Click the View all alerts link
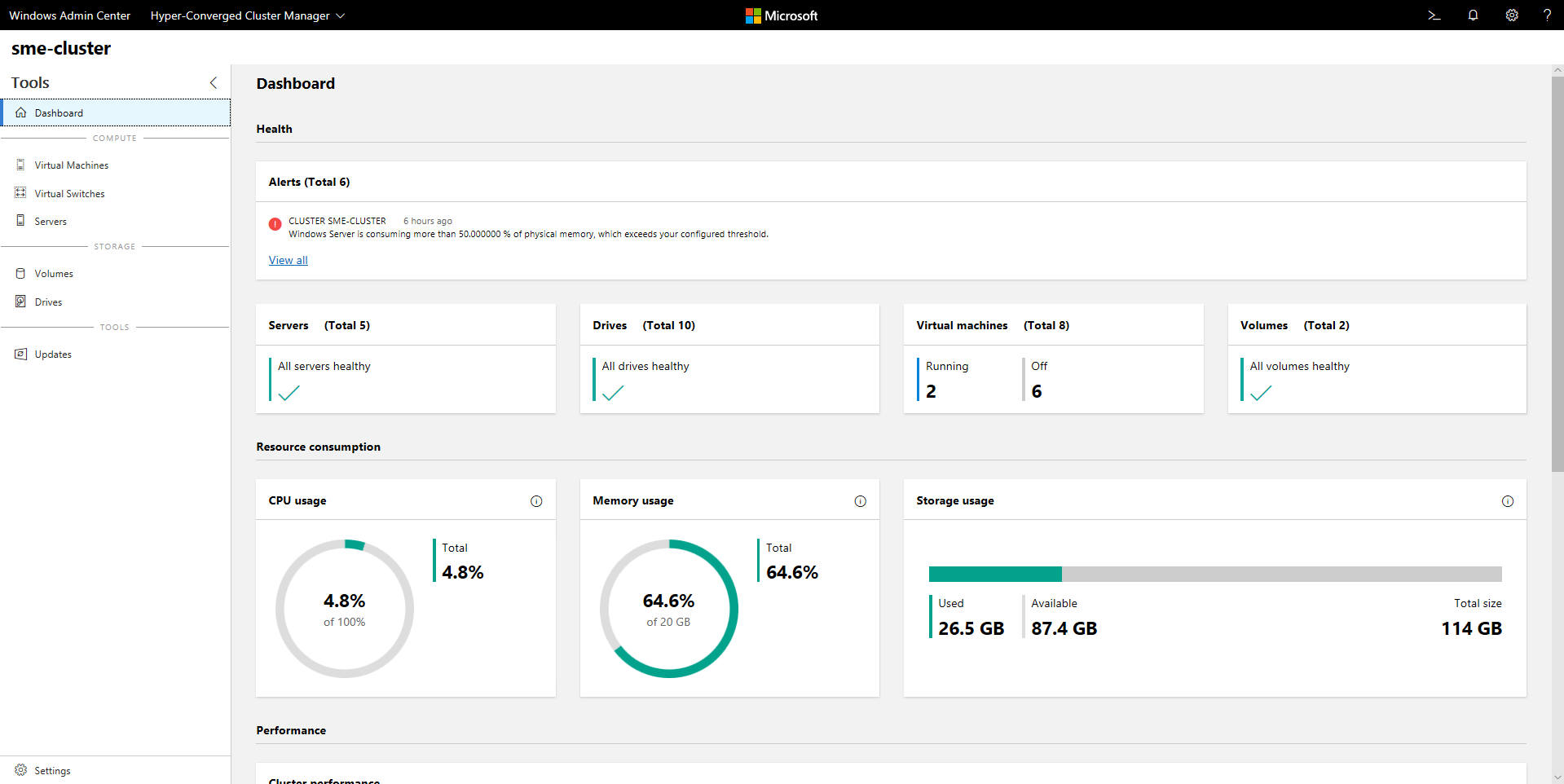 point(288,260)
